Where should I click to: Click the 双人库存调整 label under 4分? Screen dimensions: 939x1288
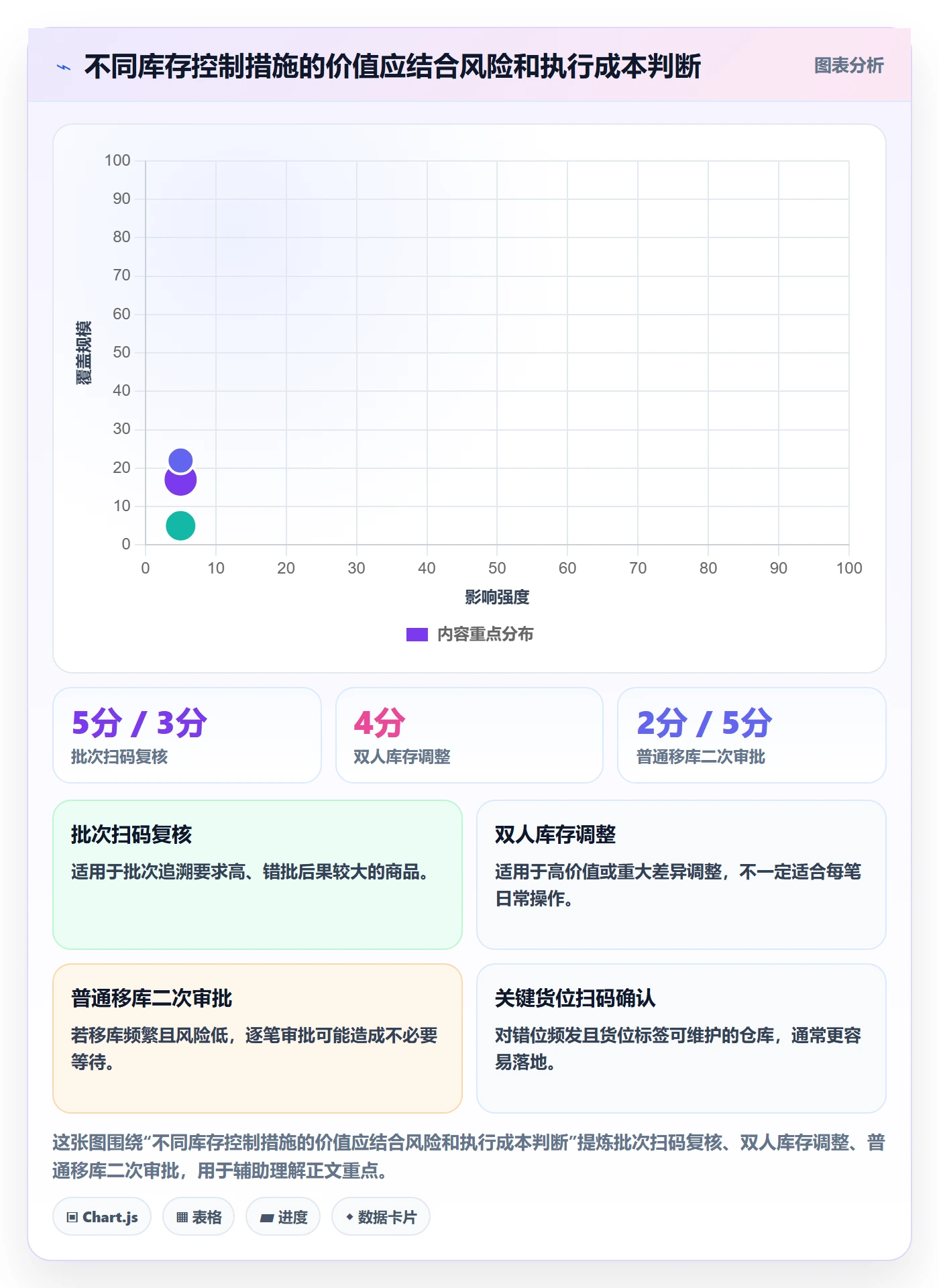[402, 757]
